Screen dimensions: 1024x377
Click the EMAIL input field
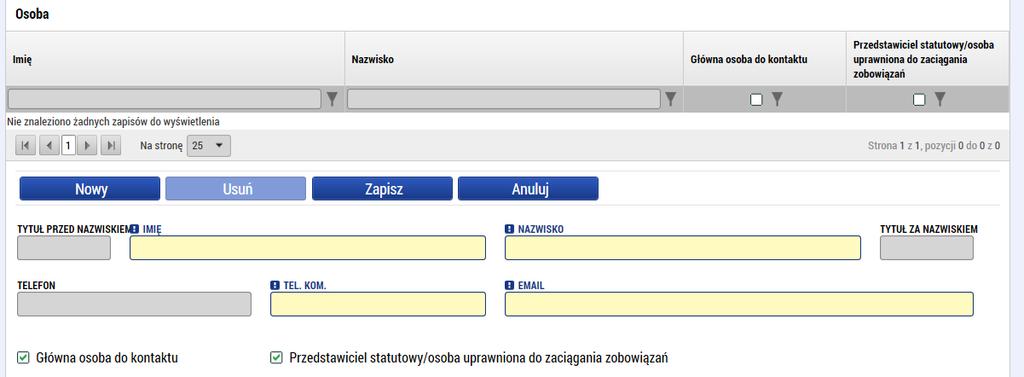click(739, 304)
